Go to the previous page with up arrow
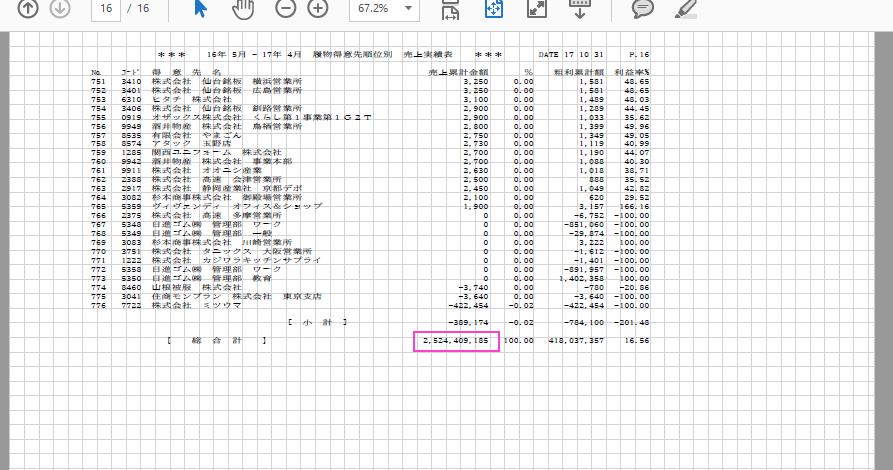893x470 pixels. [x=29, y=8]
